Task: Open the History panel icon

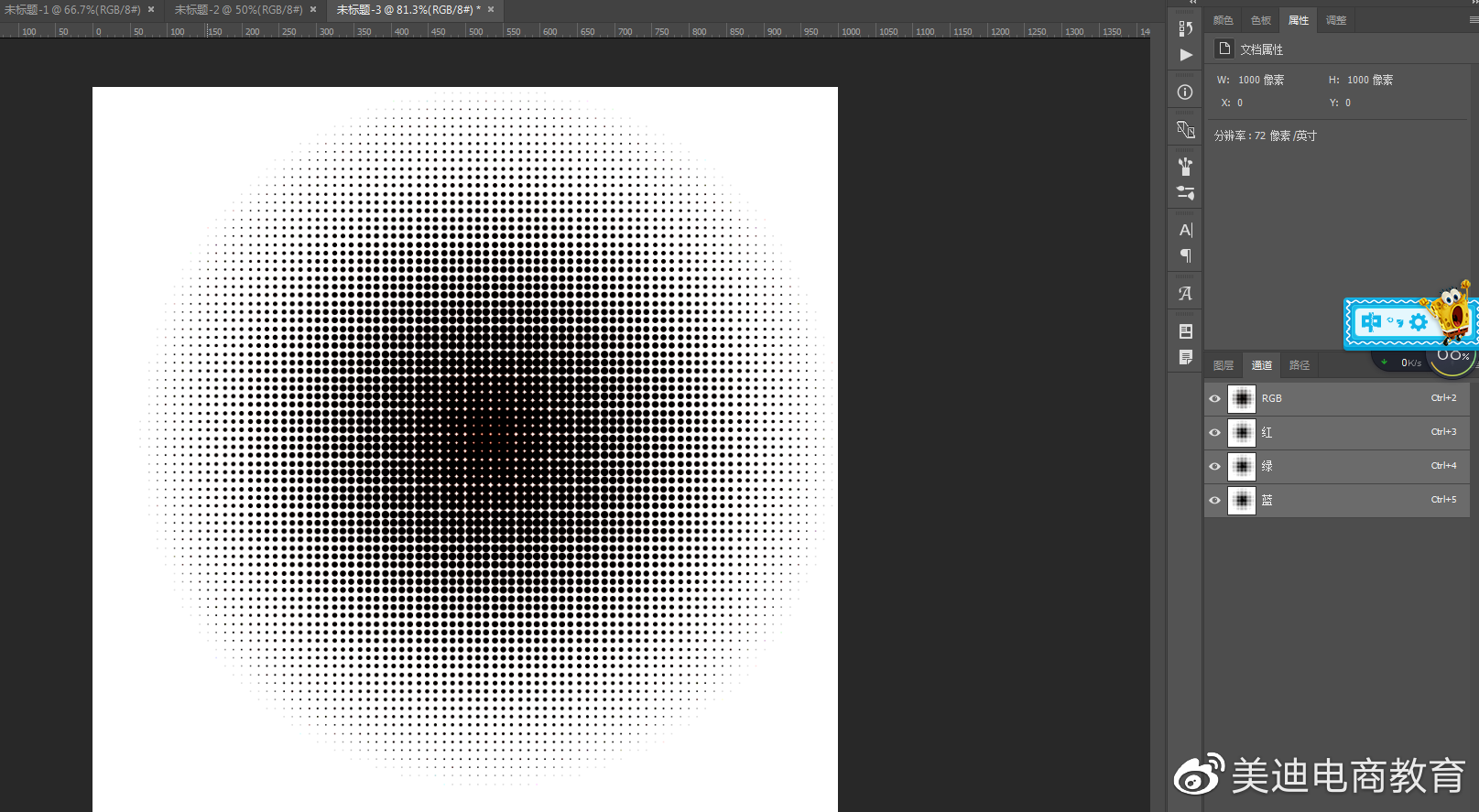Action: click(1185, 27)
